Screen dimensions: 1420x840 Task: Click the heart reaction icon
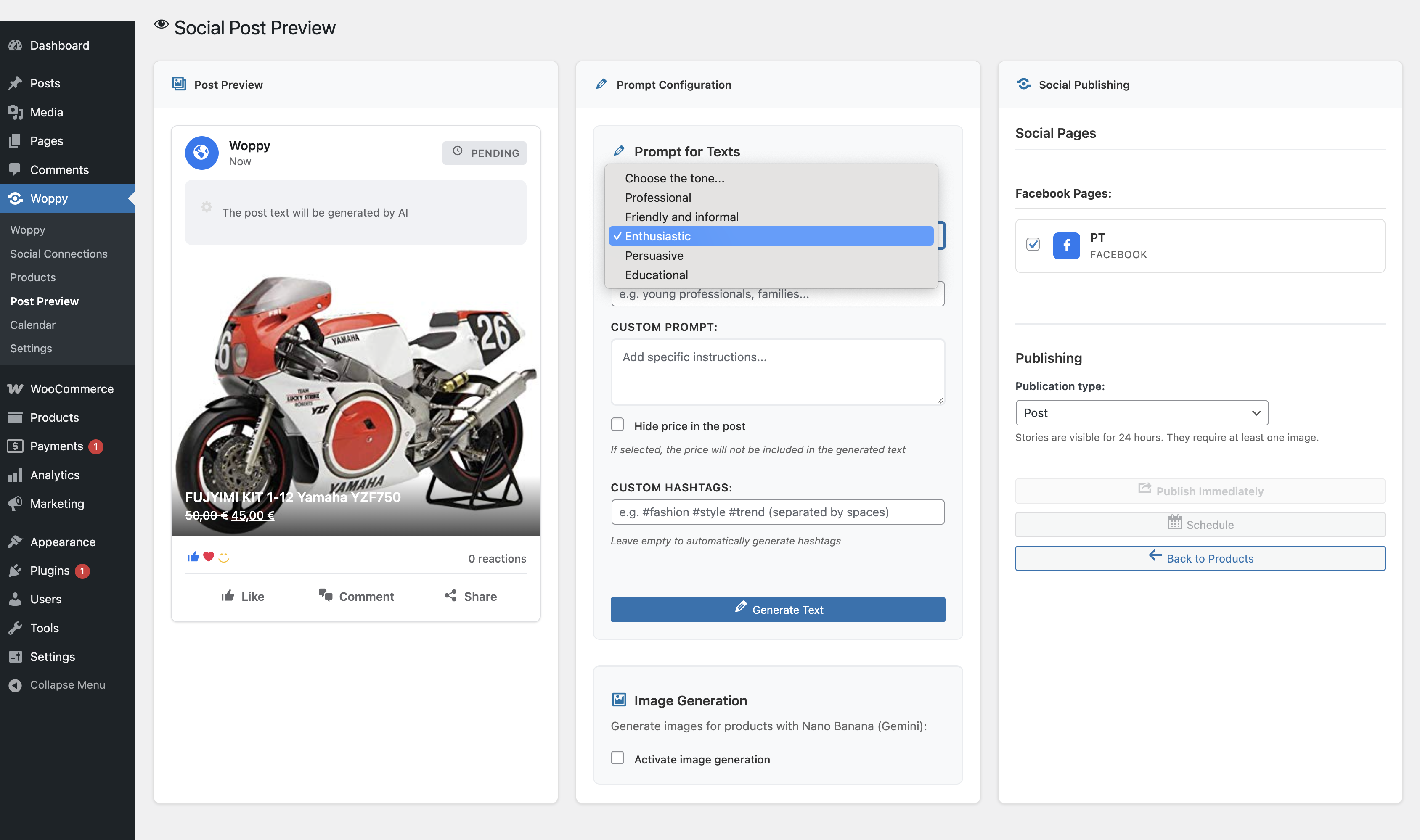(208, 557)
